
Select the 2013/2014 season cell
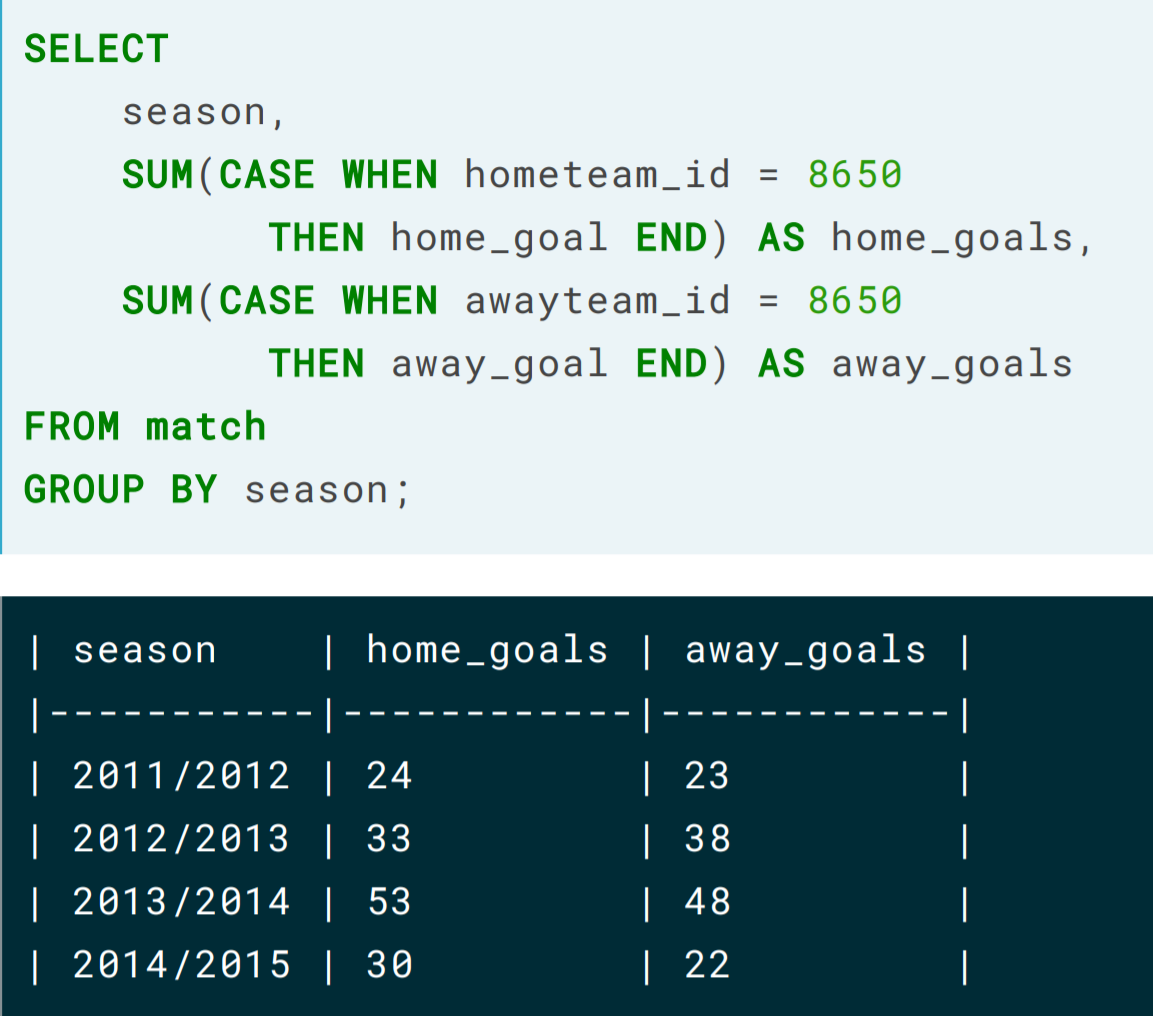coord(182,902)
